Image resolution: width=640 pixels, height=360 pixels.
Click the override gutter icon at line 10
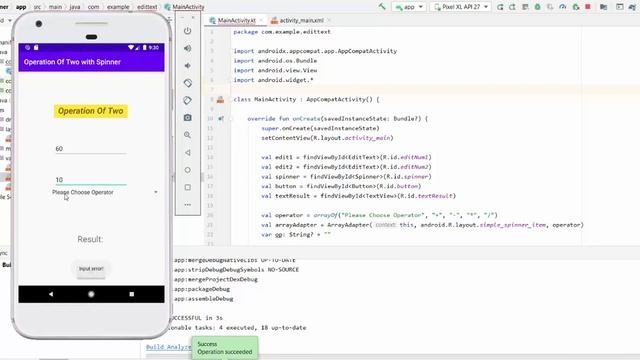pos(221,119)
